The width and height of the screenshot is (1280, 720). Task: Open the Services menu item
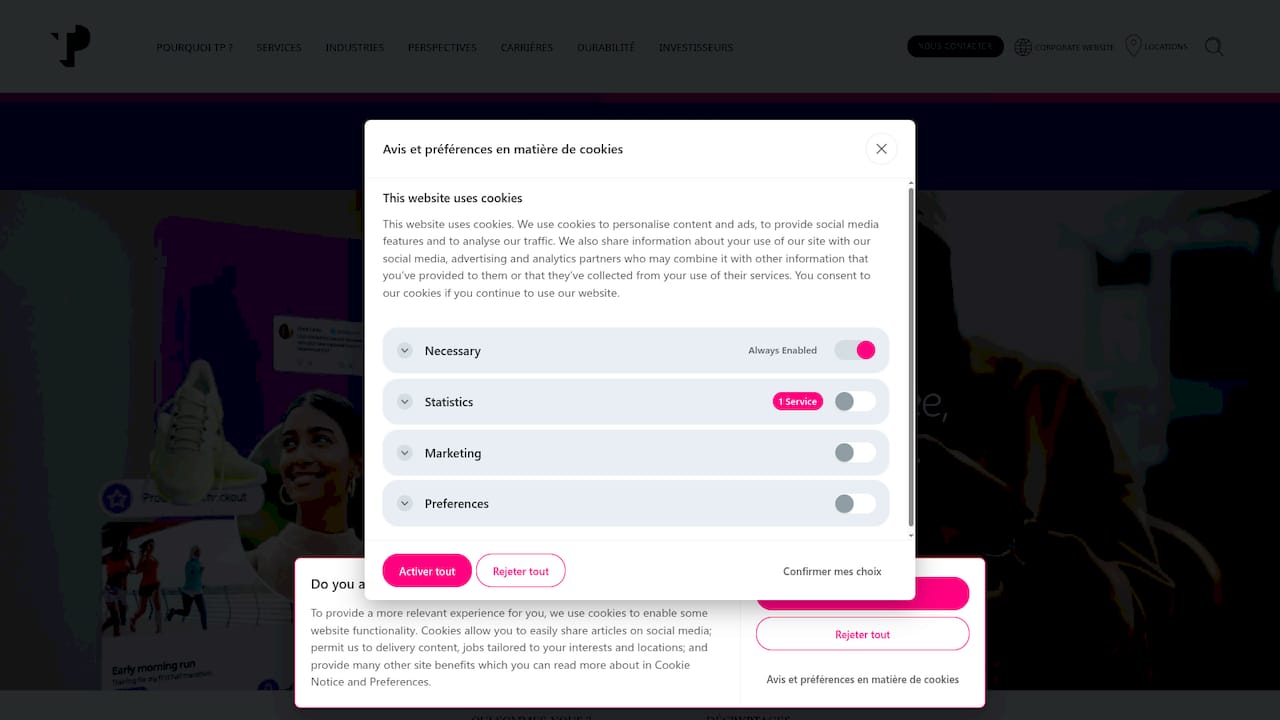279,48
